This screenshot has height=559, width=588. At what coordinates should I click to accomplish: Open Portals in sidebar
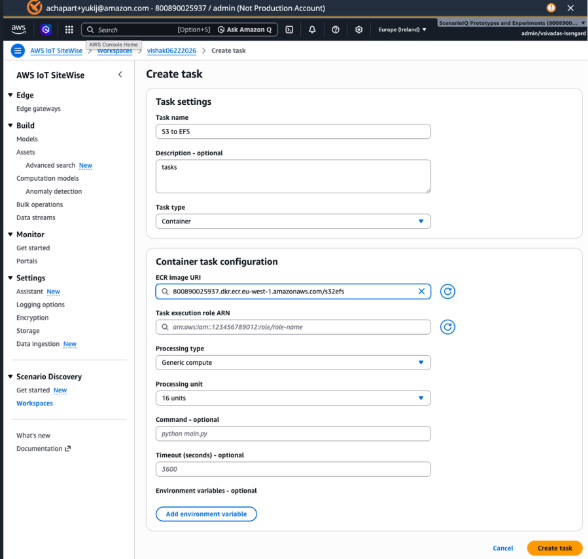pyautogui.click(x=27, y=261)
